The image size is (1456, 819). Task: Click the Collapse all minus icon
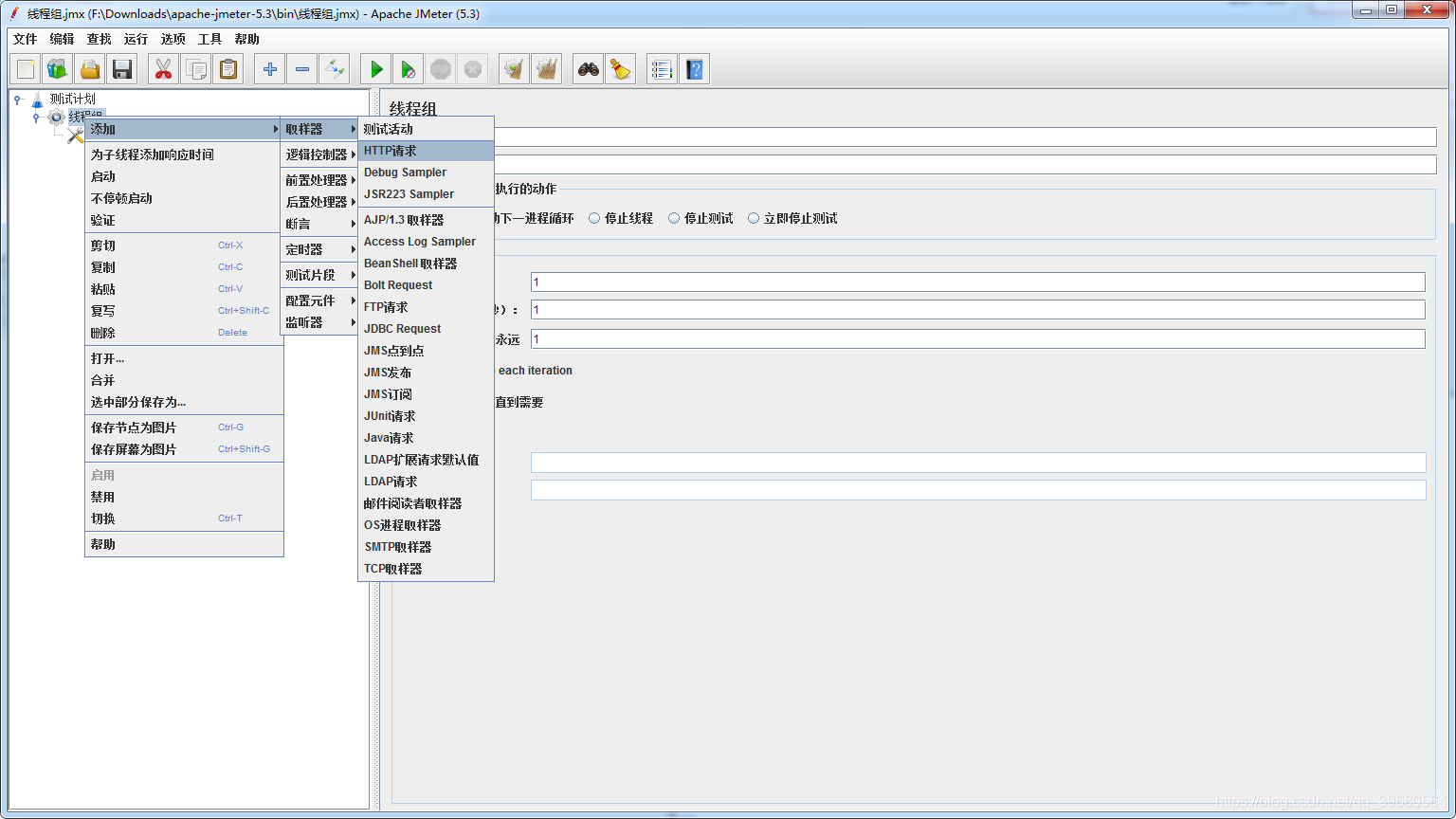click(302, 69)
